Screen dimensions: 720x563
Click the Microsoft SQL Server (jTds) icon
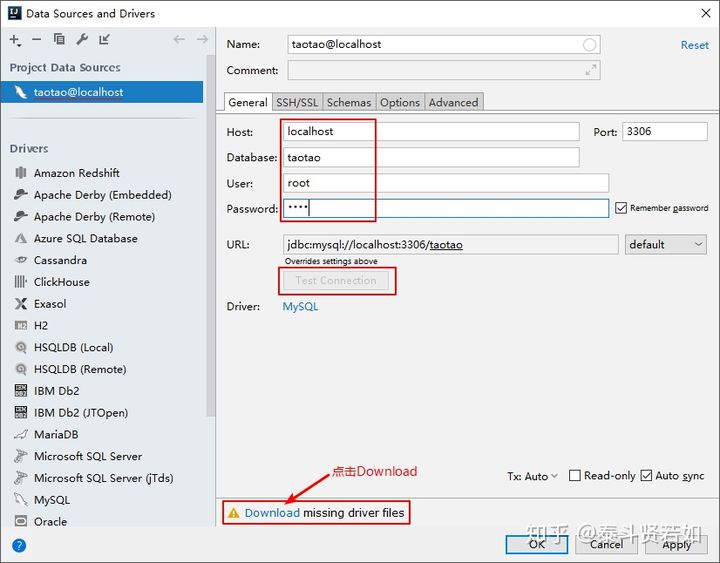[x=21, y=478]
